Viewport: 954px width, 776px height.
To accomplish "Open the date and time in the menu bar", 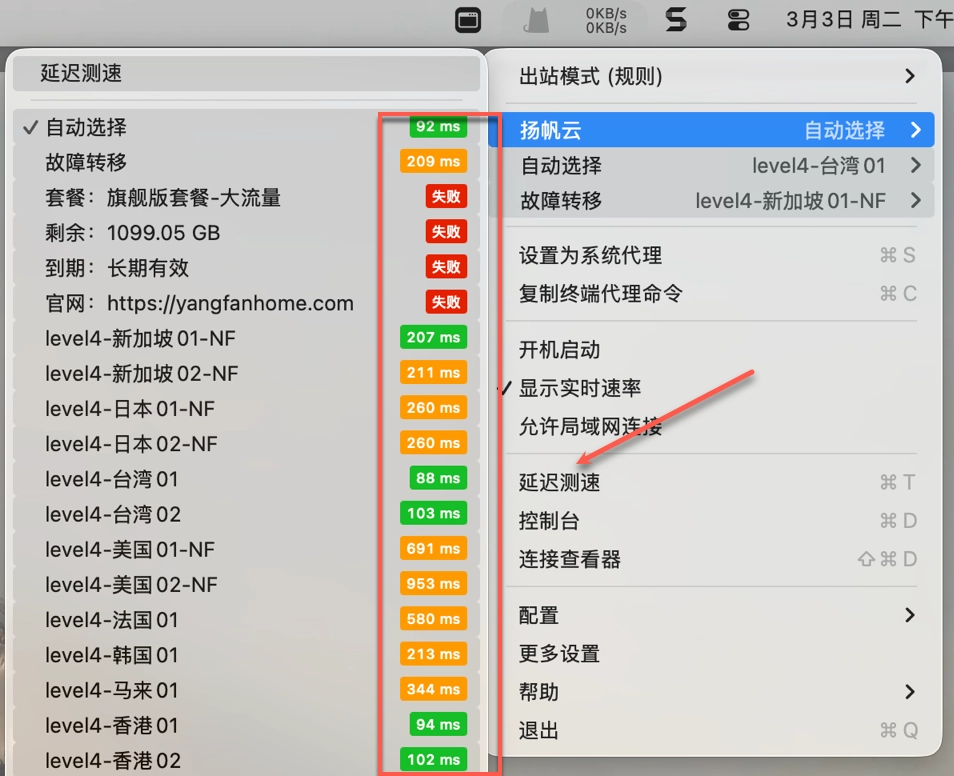I will 869,20.
